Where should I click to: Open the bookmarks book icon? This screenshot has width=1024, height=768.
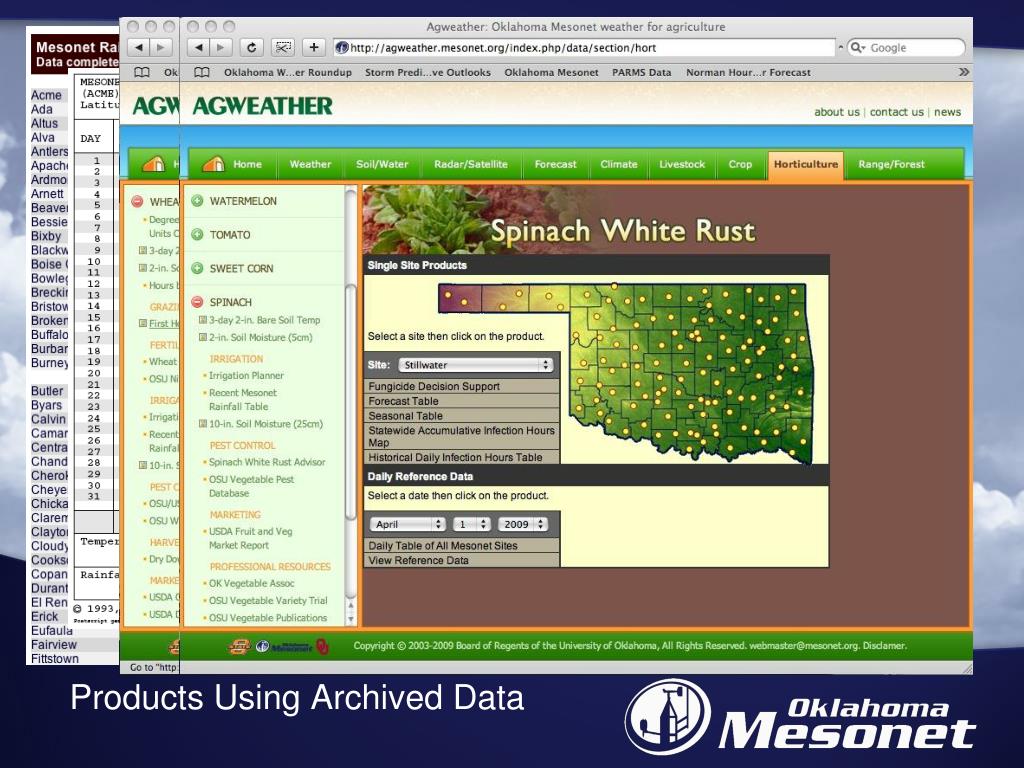[x=202, y=72]
